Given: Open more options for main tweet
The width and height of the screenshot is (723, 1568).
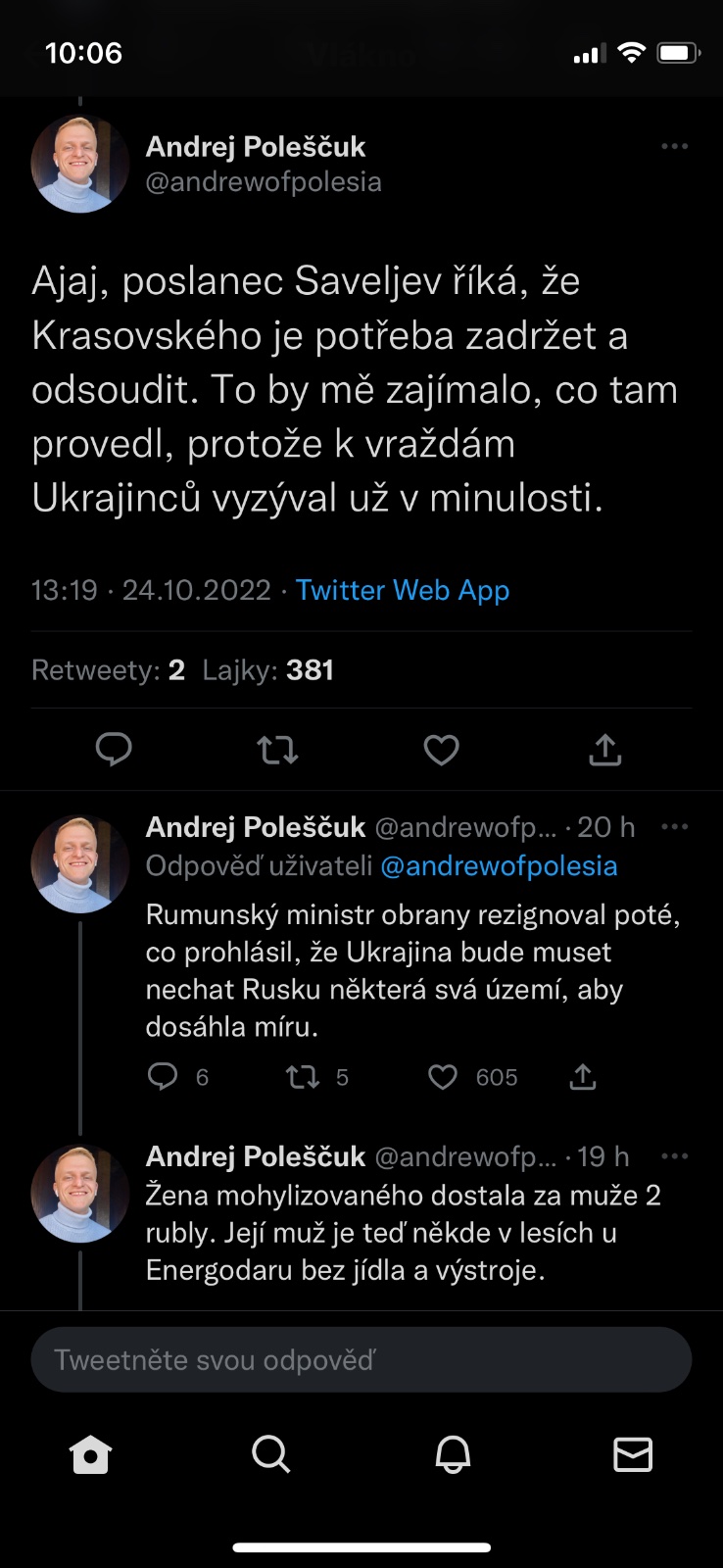Looking at the screenshot, I should (674, 147).
